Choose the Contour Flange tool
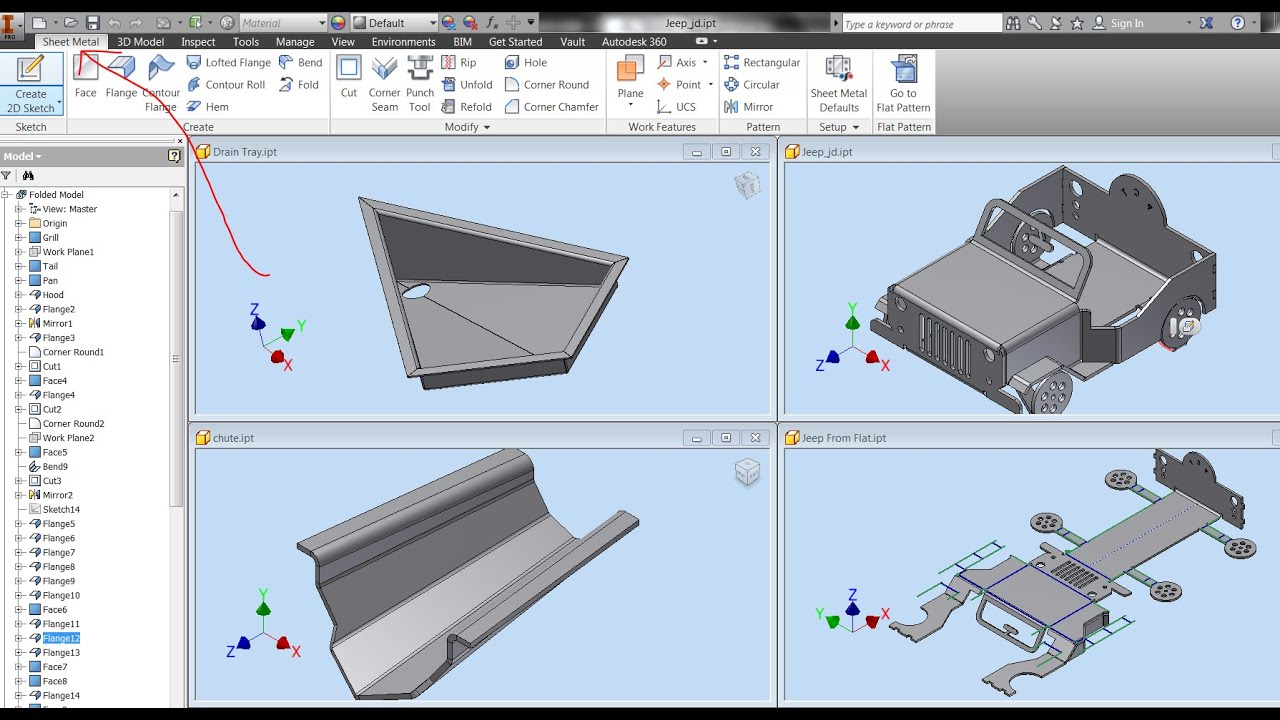Image resolution: width=1280 pixels, height=720 pixels. pyautogui.click(x=161, y=83)
